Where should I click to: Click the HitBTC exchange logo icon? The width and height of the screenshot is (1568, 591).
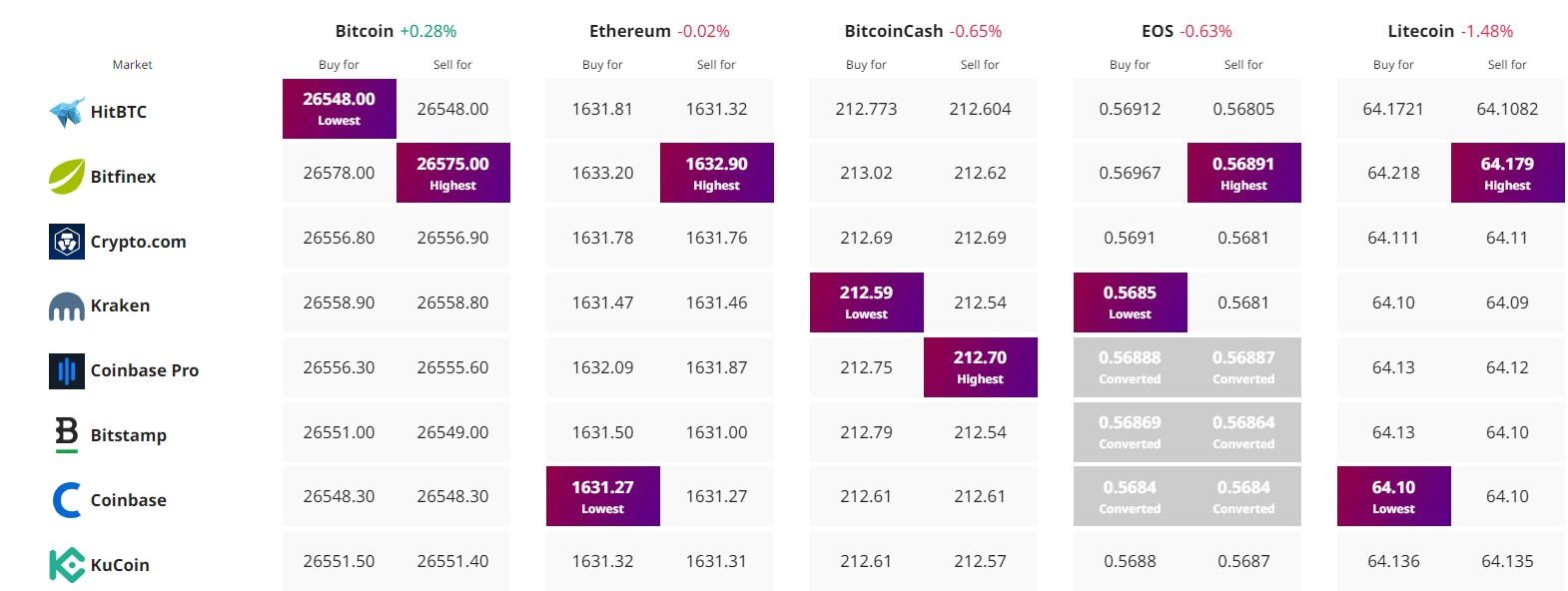tap(67, 112)
